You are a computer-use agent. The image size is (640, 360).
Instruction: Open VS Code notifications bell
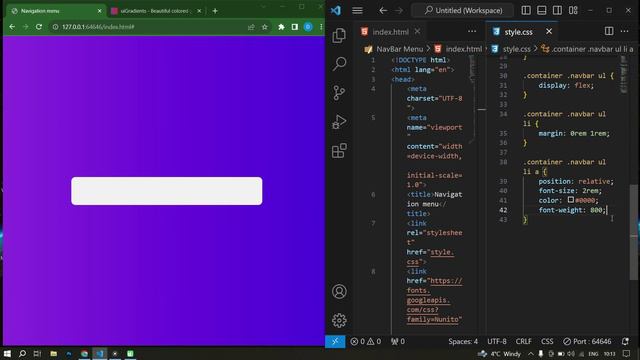click(x=625, y=341)
